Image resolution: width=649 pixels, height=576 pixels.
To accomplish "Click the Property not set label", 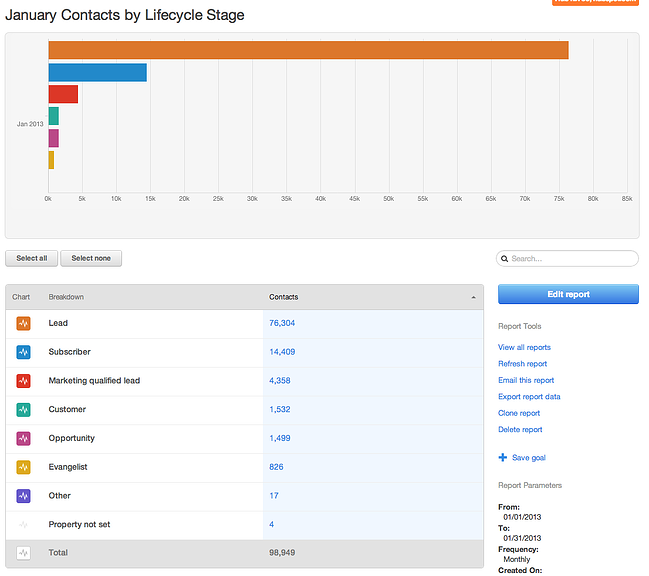I will coord(79,525).
